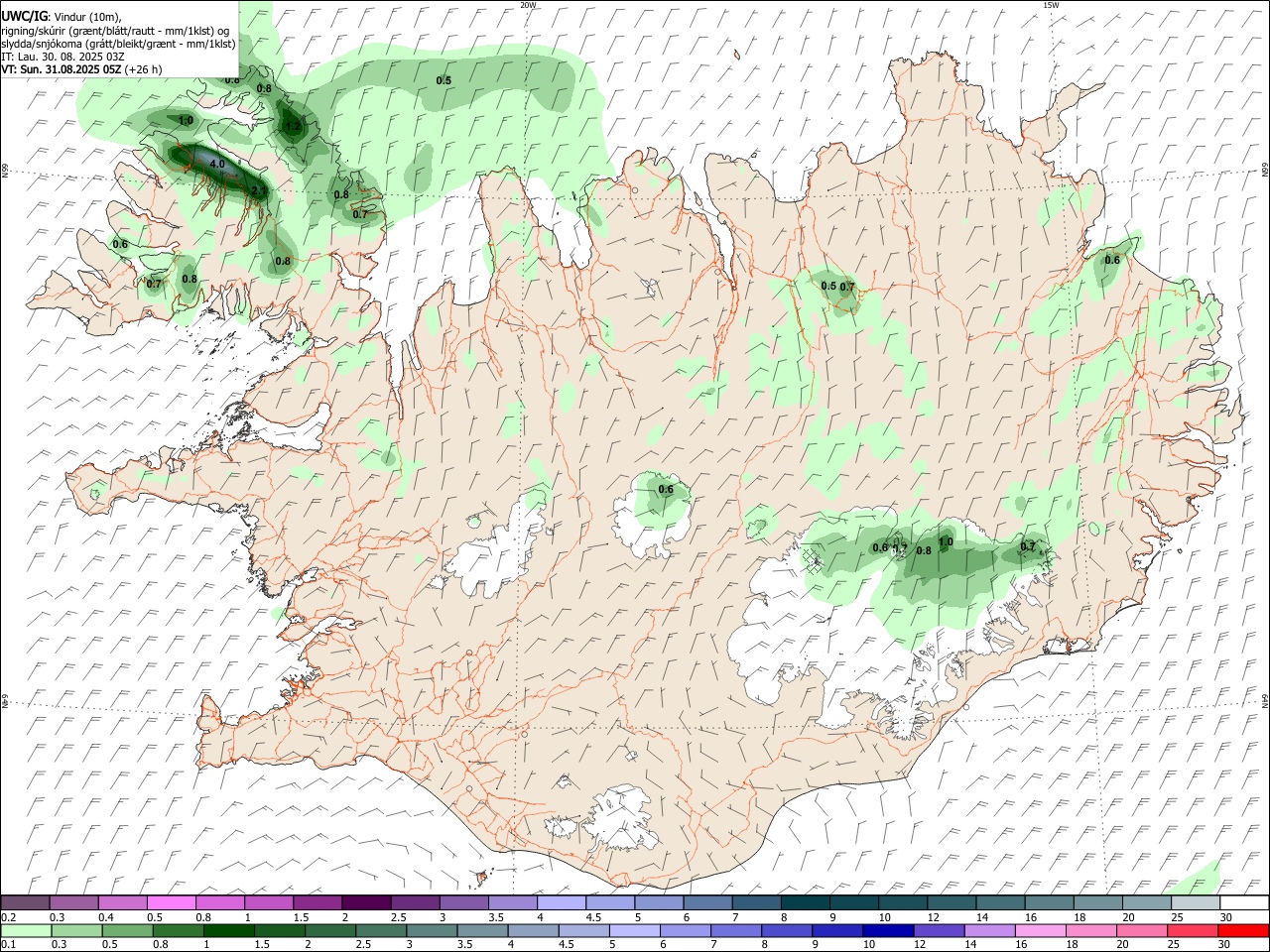Select the violet swatch at 12 in lower row
Image resolution: width=1270 pixels, height=952 pixels.
[x=939, y=931]
